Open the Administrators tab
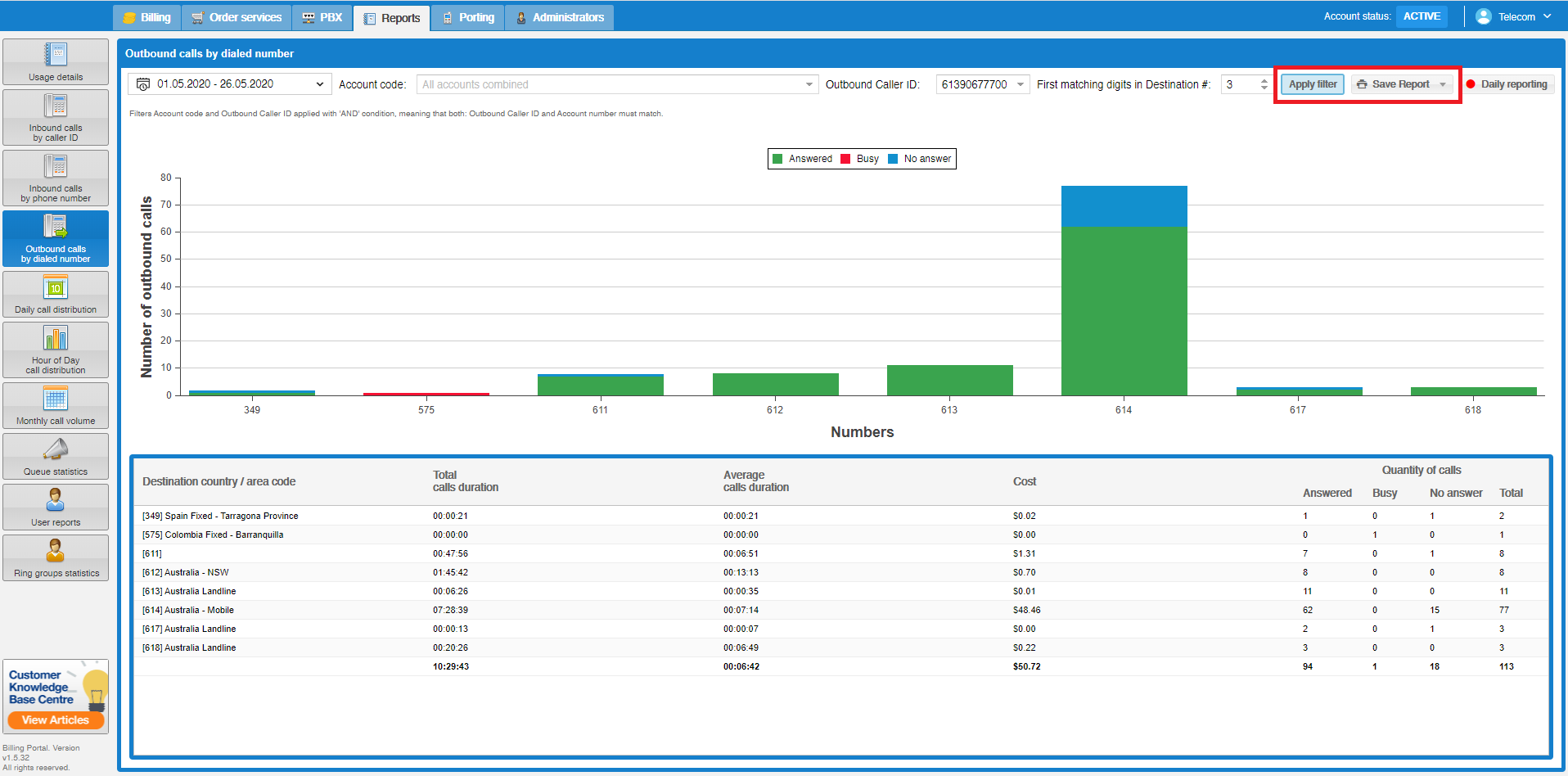 point(560,17)
